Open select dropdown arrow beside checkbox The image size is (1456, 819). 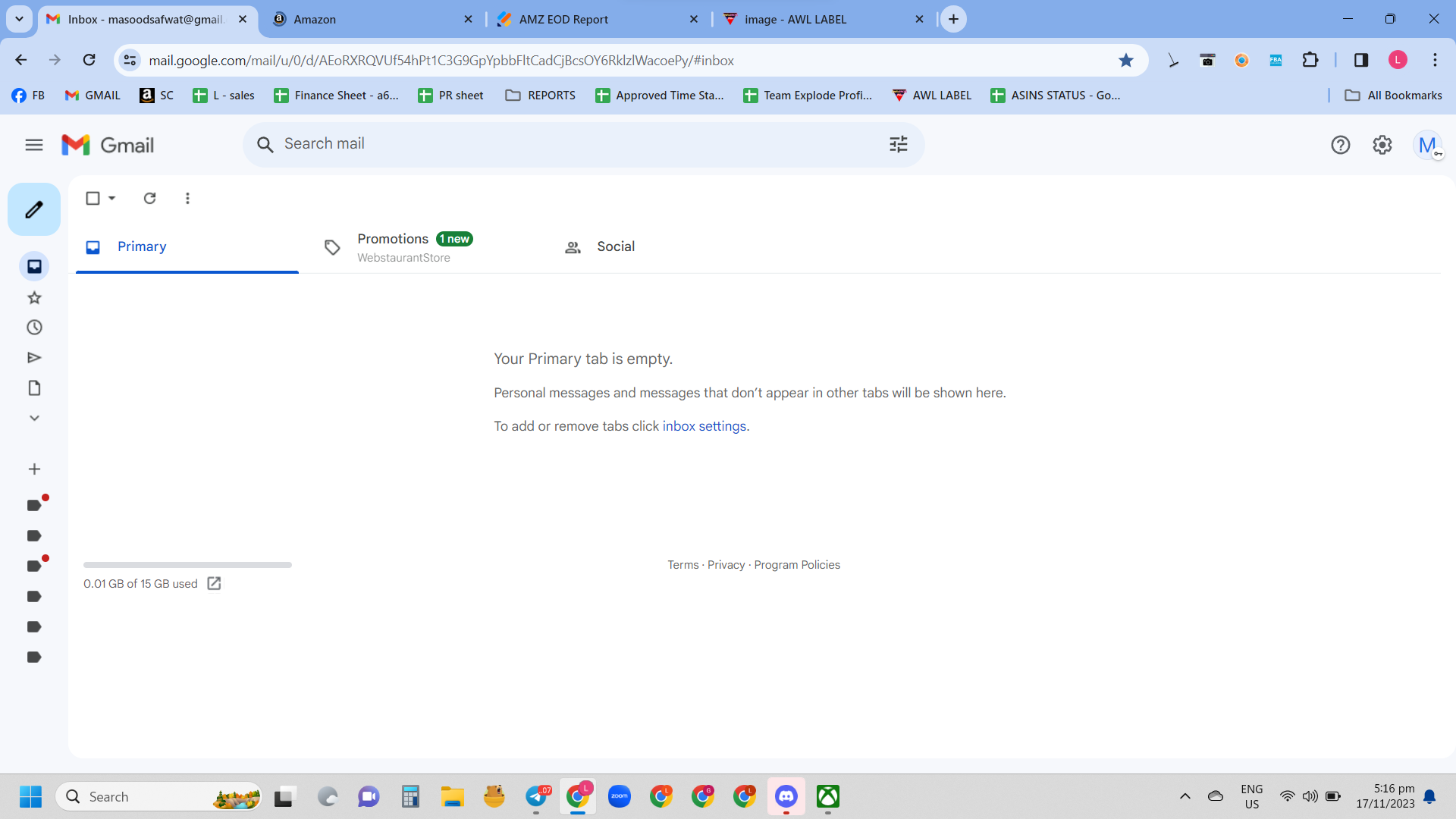pos(112,198)
